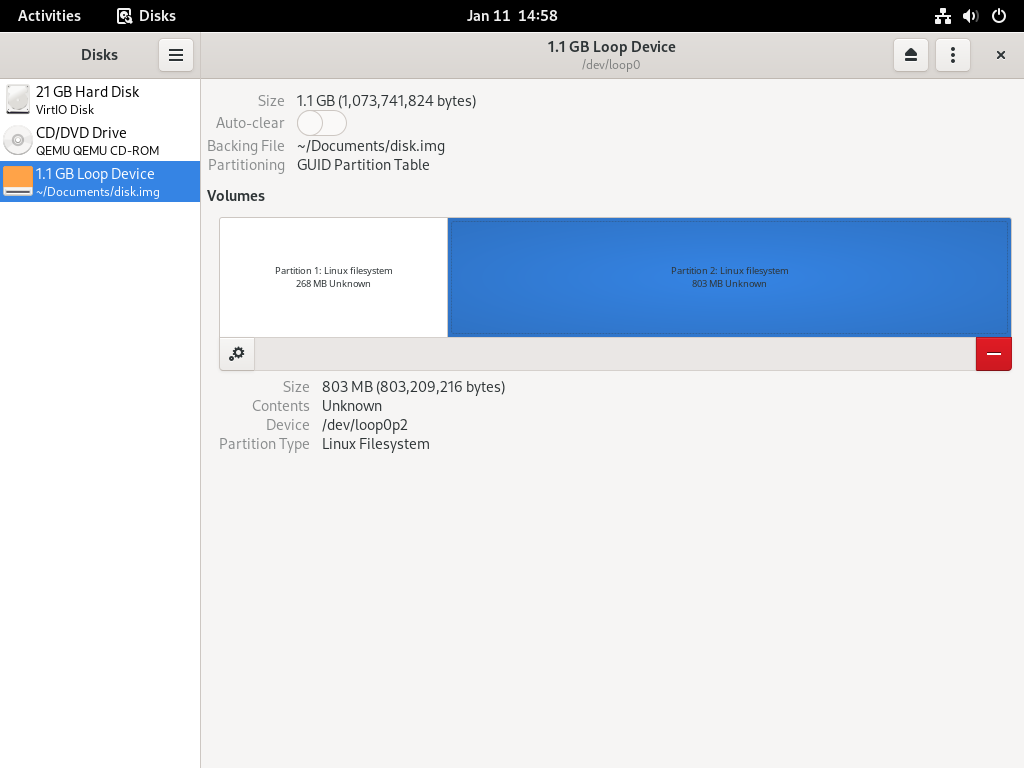Open the clock and calendar panel
The image size is (1024, 768).
tap(512, 16)
